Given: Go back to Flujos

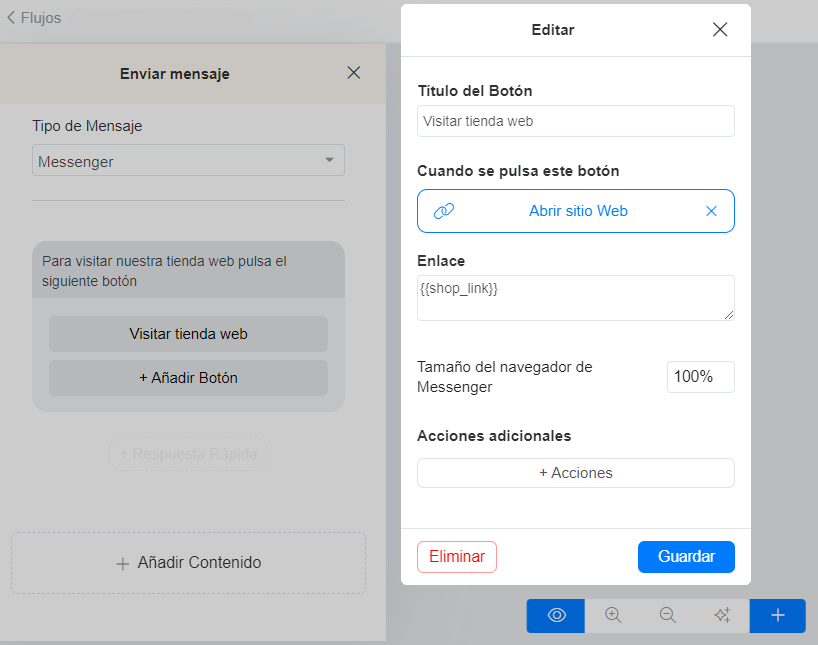Looking at the screenshot, I should 34,18.
